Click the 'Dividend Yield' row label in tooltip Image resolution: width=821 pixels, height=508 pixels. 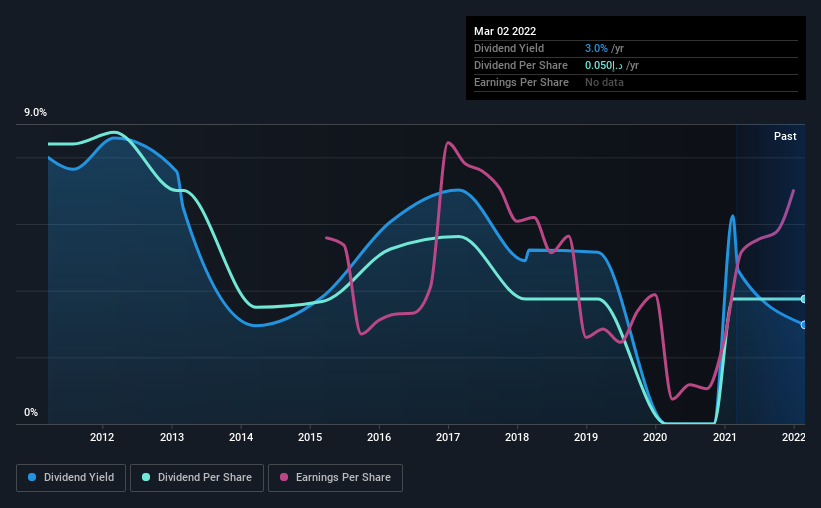click(x=509, y=48)
